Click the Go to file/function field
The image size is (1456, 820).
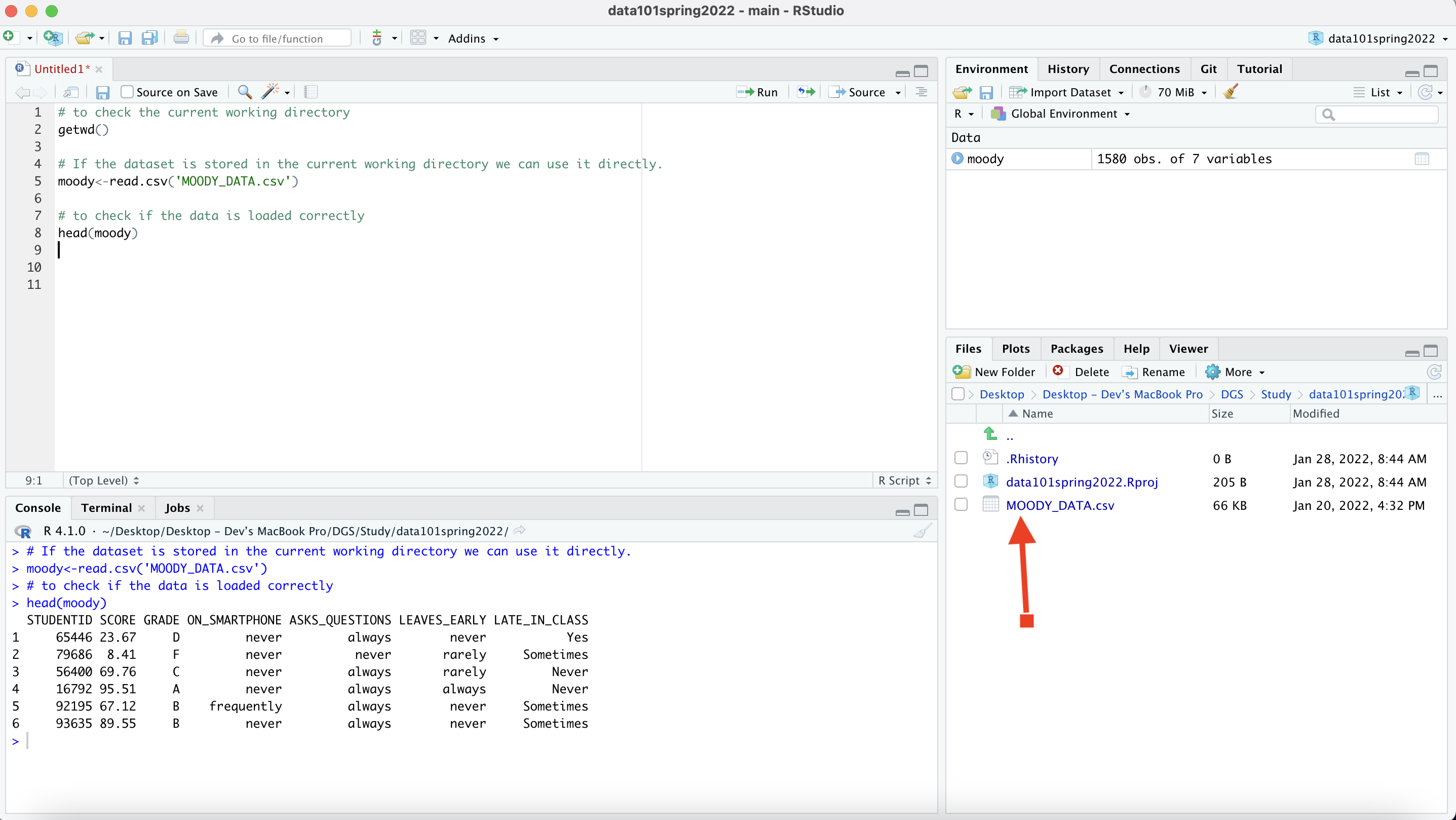(277, 39)
